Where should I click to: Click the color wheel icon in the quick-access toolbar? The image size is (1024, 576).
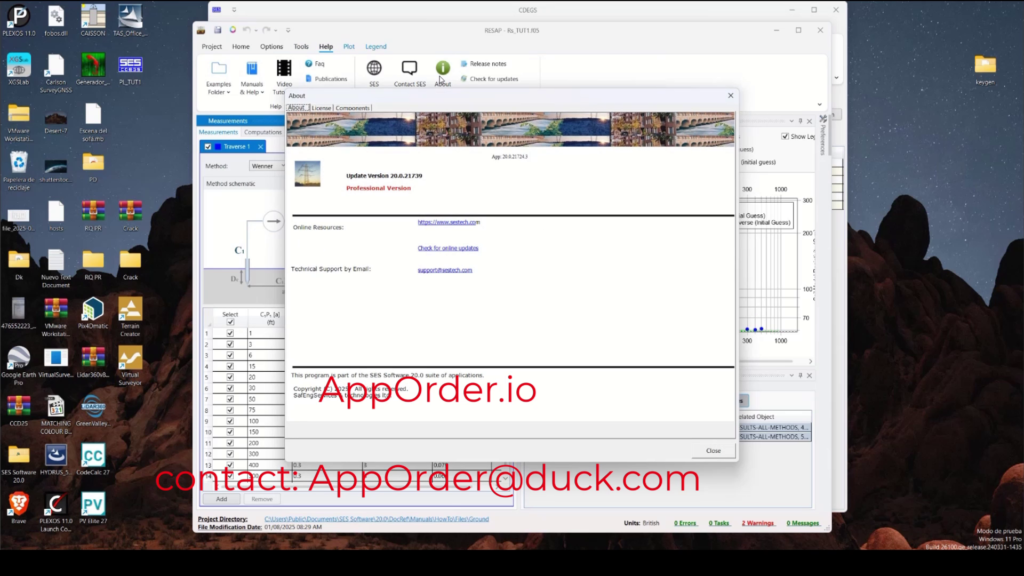pyautogui.click(x=232, y=30)
